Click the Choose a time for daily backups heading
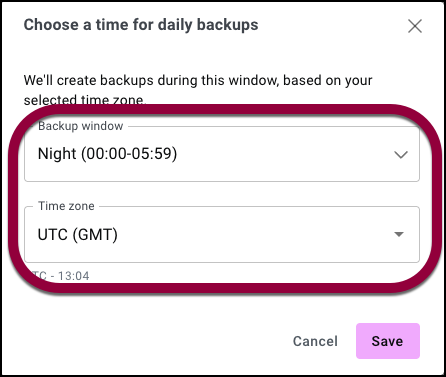446x377 pixels. [141, 25]
